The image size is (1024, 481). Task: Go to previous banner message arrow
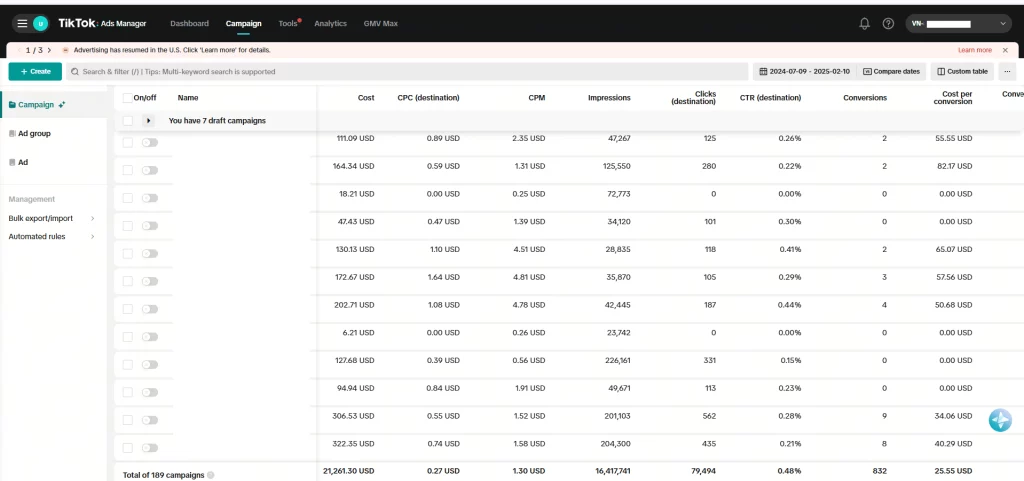point(20,50)
